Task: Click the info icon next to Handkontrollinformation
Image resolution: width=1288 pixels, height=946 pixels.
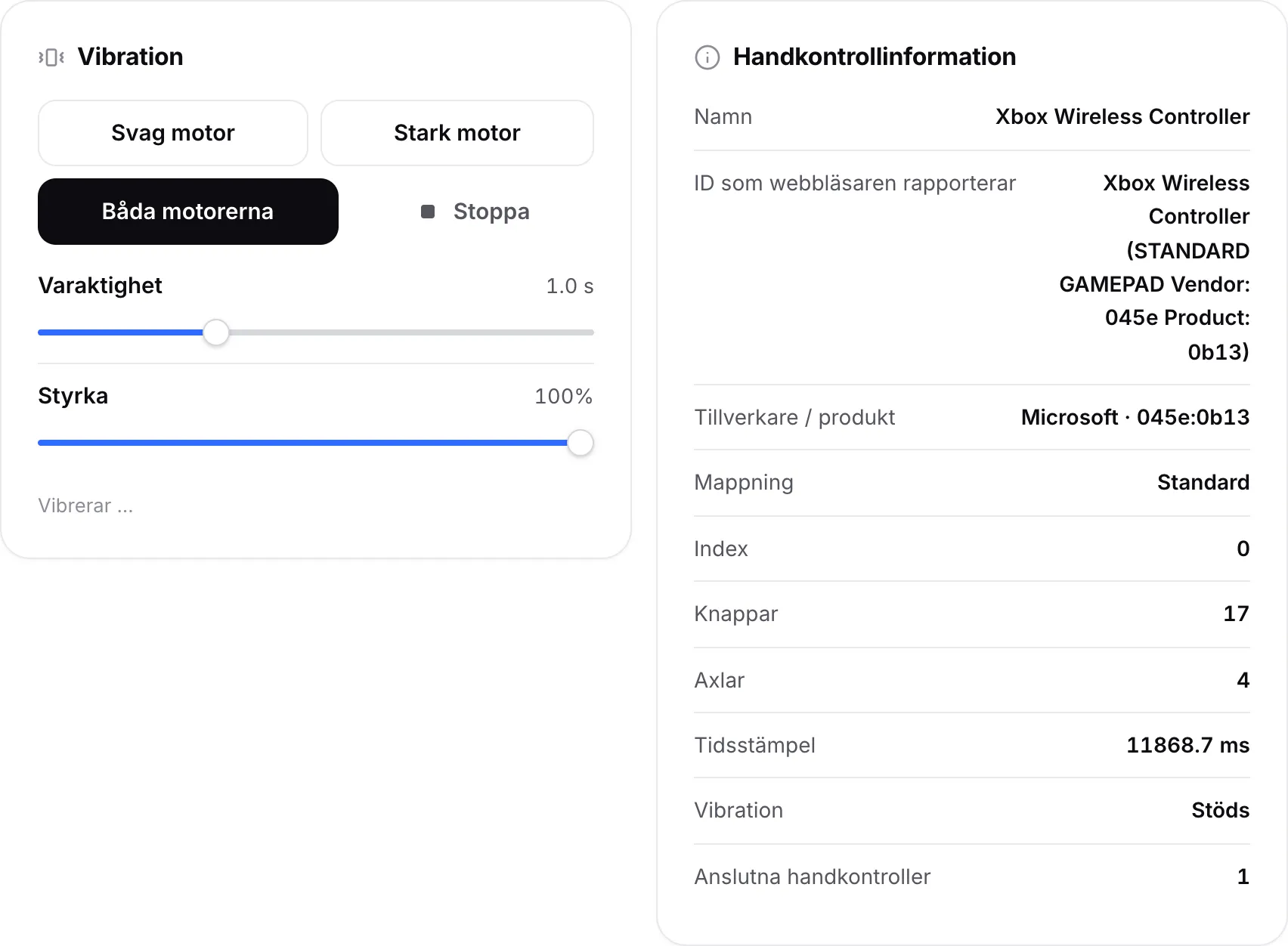Action: click(707, 57)
